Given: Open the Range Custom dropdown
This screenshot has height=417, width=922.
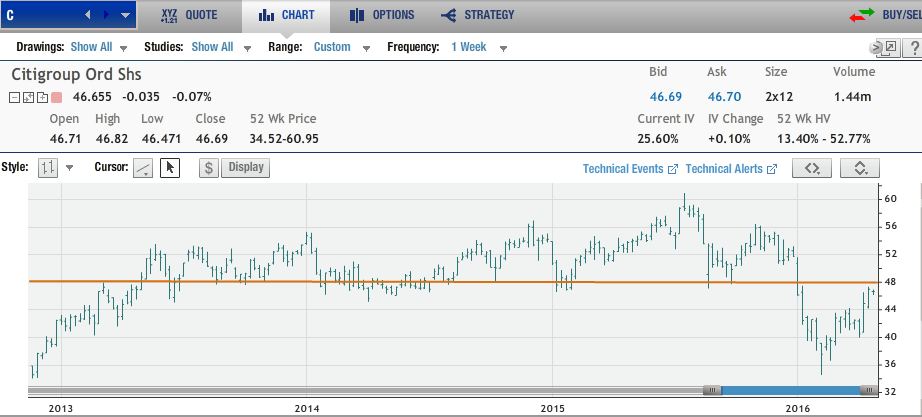Looking at the screenshot, I should 342,47.
